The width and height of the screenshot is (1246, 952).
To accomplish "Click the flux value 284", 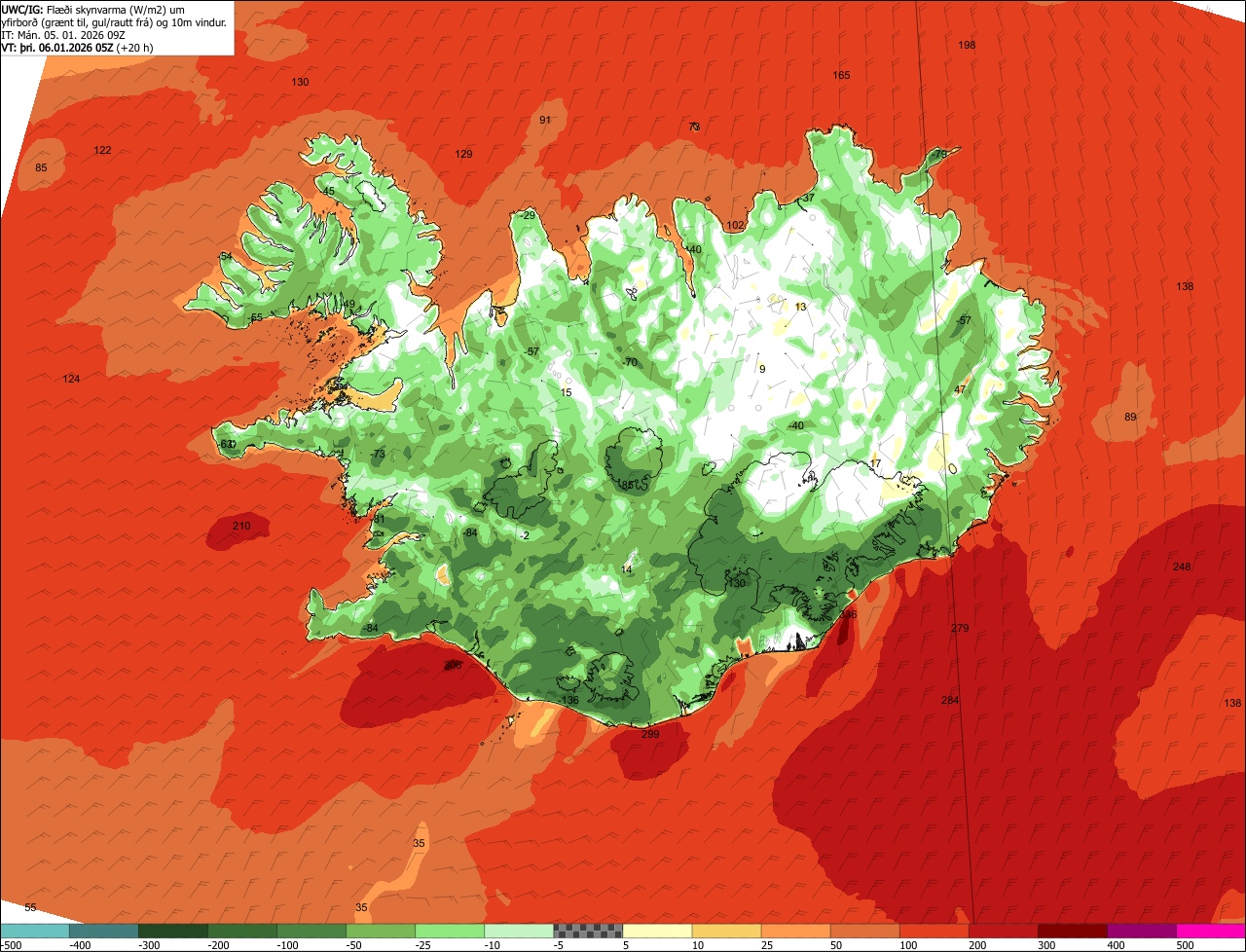I will [x=950, y=700].
